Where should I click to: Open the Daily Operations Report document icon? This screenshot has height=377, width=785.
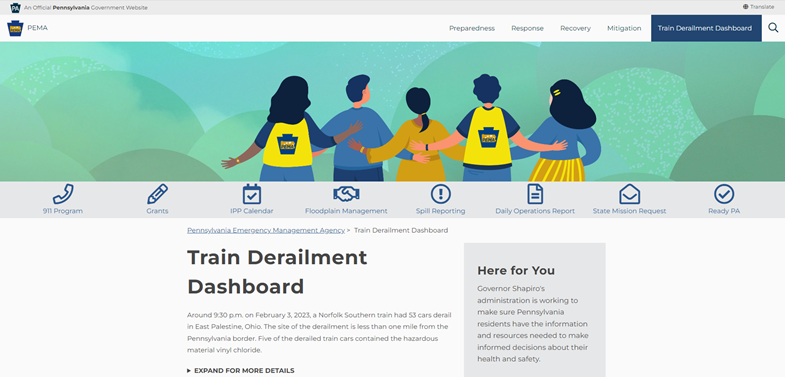point(535,194)
